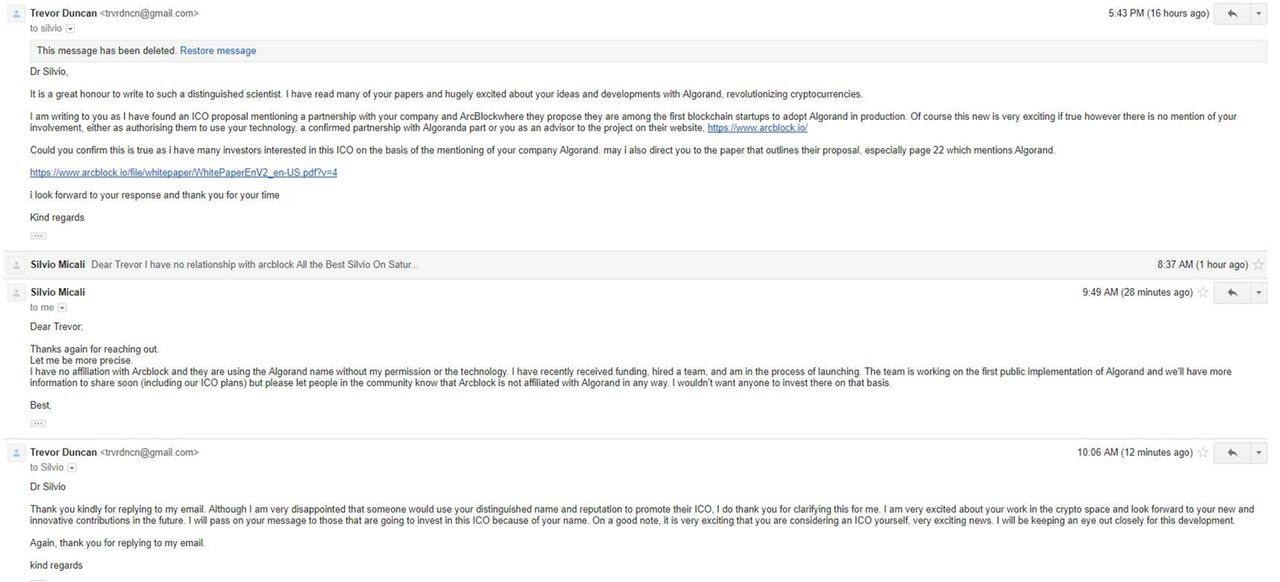Show trimmed content below Silvio's 'Best,' sign-off

[38, 423]
